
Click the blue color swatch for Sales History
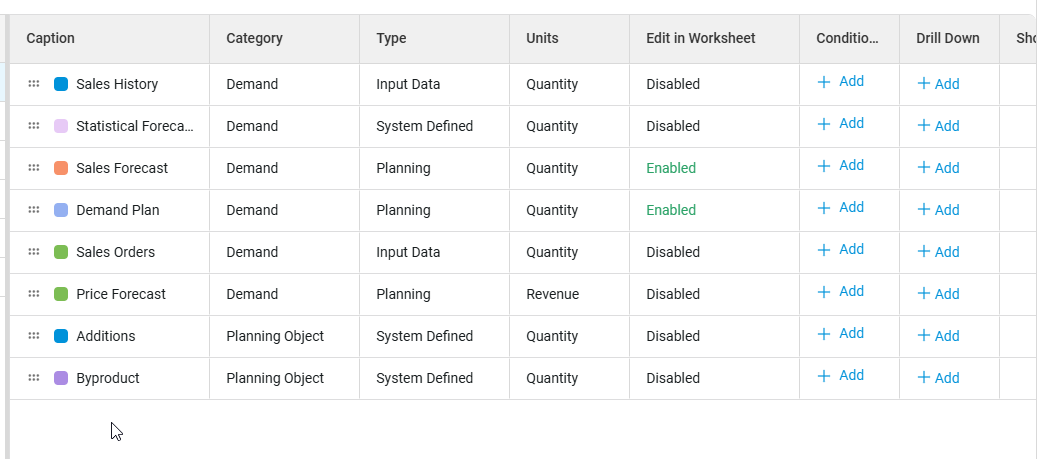(x=61, y=84)
